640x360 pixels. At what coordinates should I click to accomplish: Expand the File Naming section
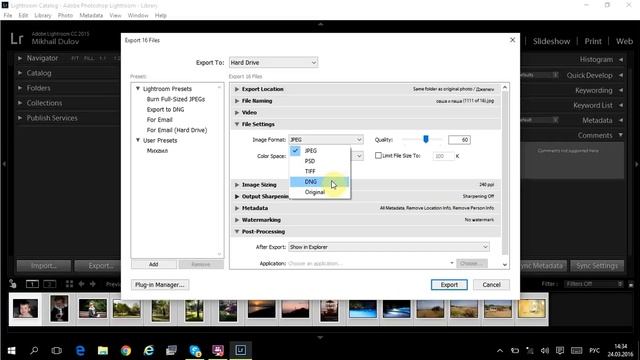coord(237,101)
